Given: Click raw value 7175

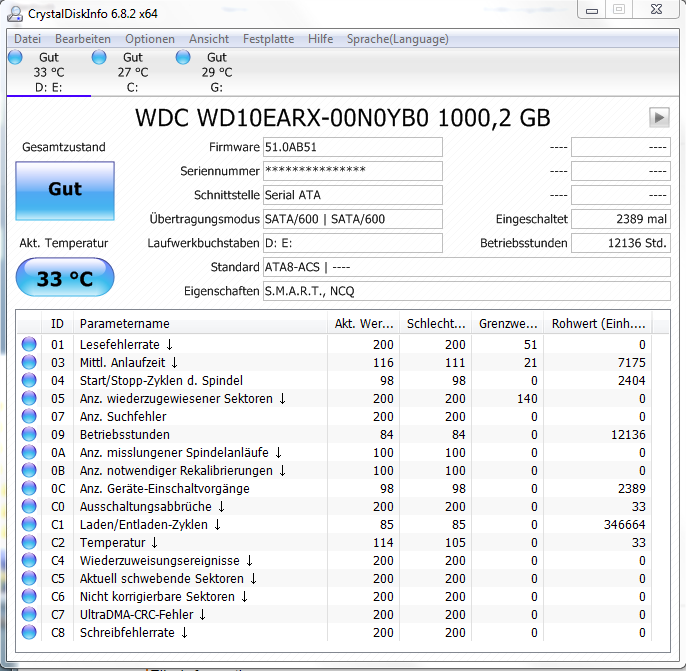Looking at the screenshot, I should (631, 363).
